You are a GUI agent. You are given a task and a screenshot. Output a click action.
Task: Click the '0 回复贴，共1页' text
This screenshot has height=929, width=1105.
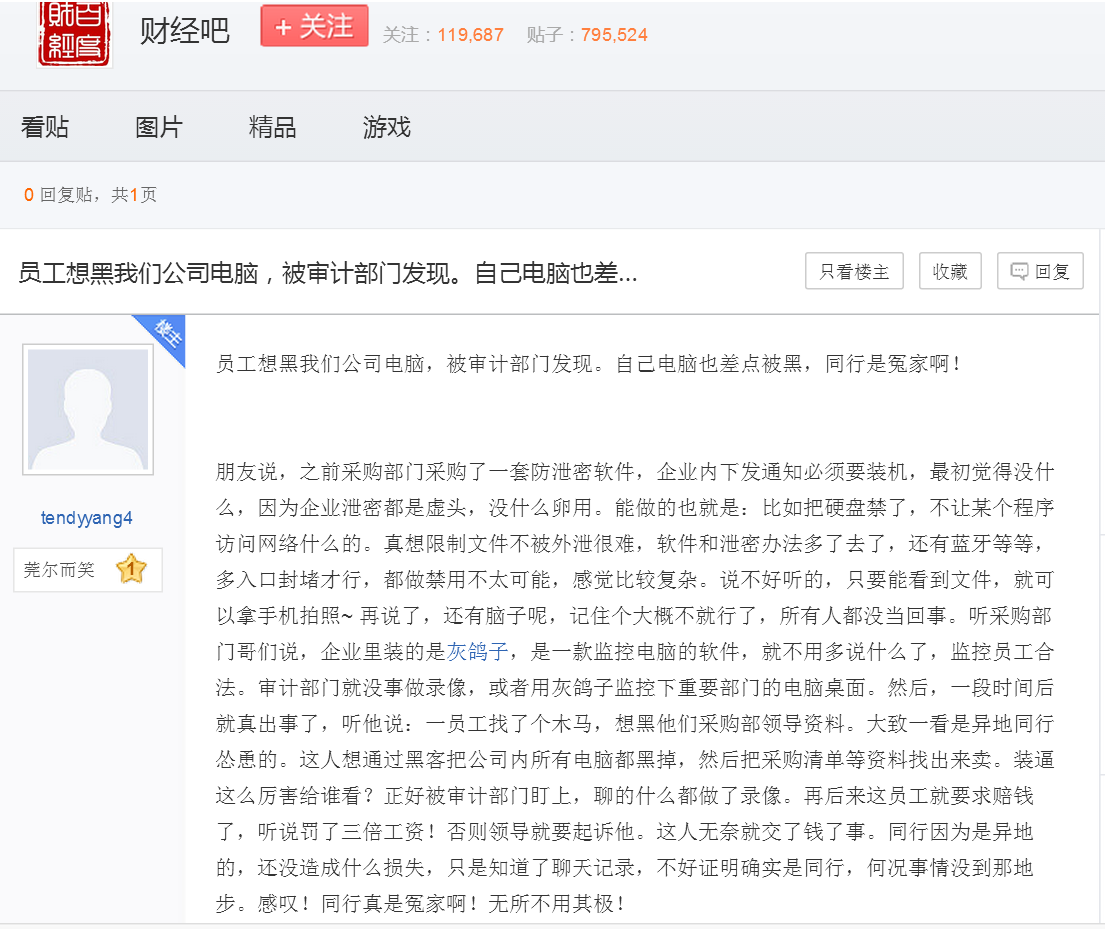tap(90, 195)
